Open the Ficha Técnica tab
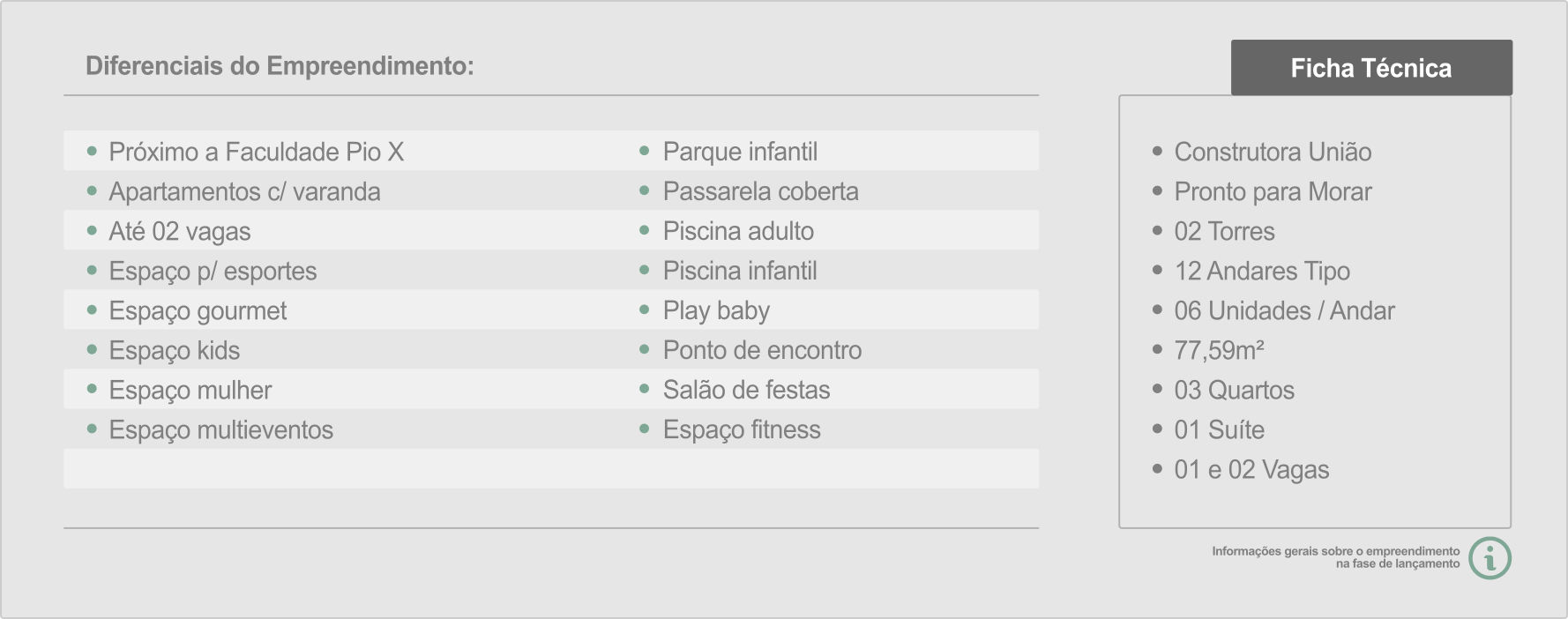The image size is (1568, 619). 1371,68
